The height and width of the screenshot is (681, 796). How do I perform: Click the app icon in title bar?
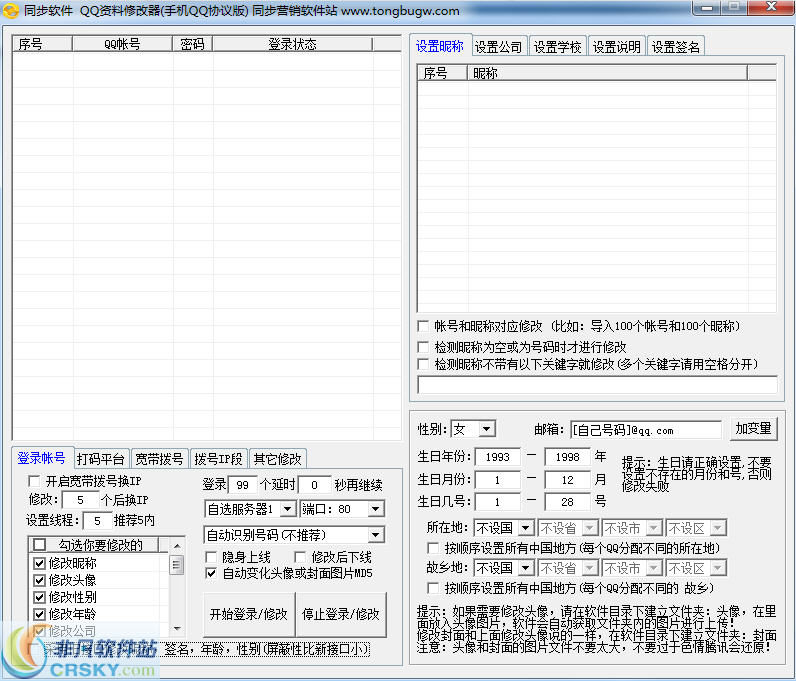coord(11,10)
